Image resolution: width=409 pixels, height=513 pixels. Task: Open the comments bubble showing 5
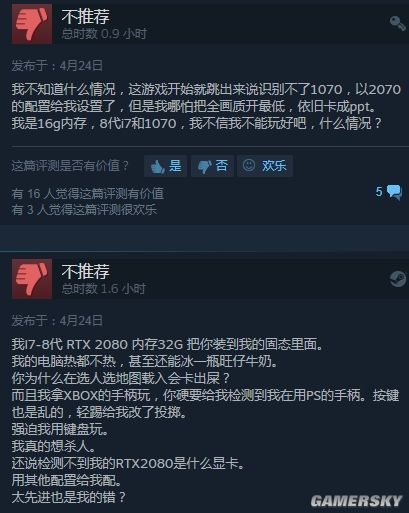coord(389,192)
